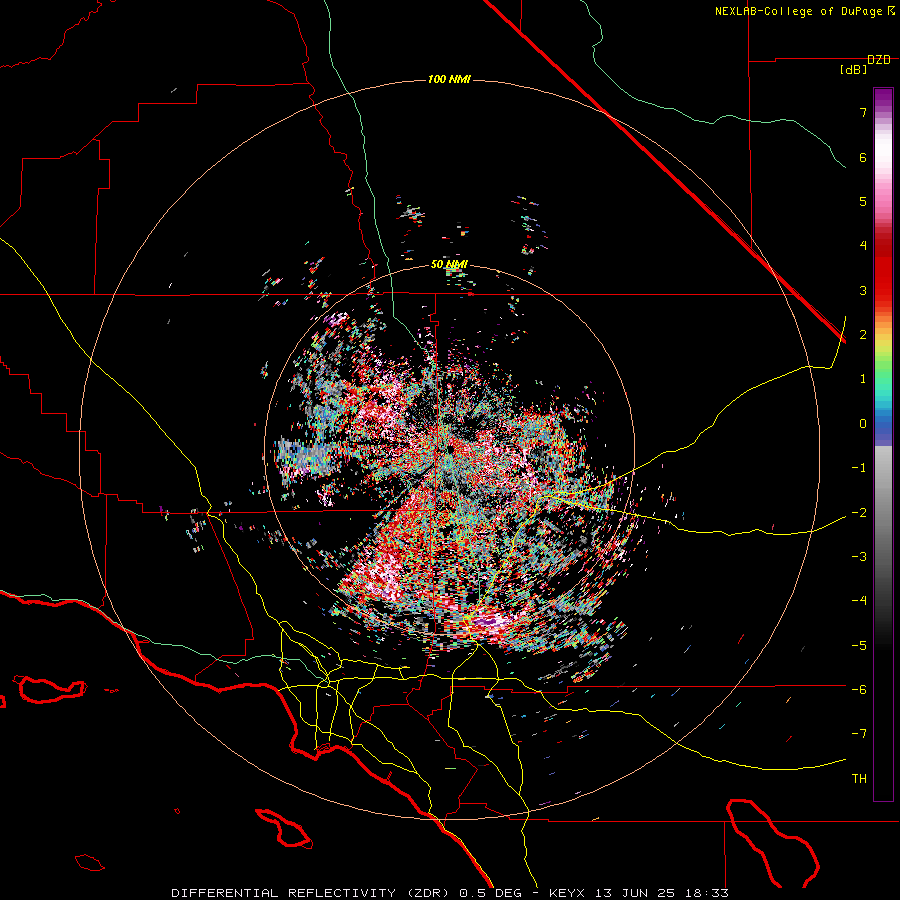Click the DZD color scale title
This screenshot has height=900, width=900.
coord(879,60)
